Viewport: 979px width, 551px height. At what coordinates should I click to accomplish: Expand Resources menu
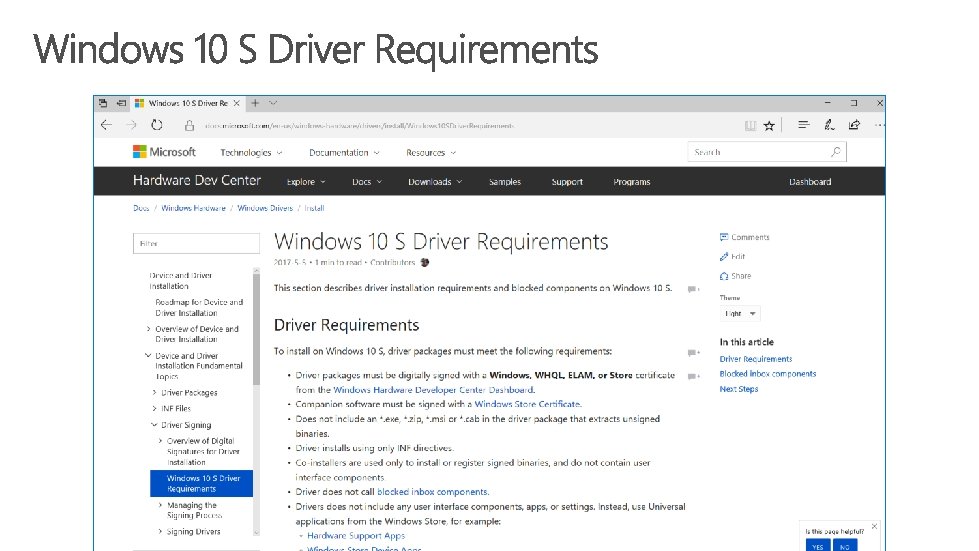(x=431, y=152)
